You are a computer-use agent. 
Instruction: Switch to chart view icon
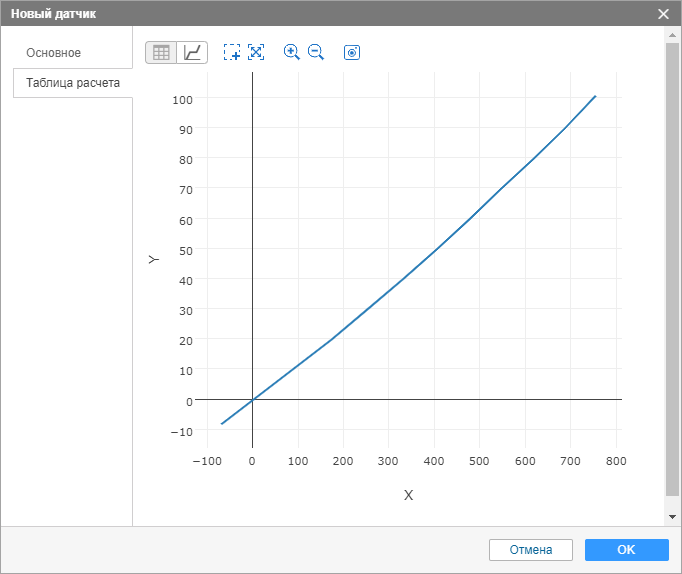point(192,53)
